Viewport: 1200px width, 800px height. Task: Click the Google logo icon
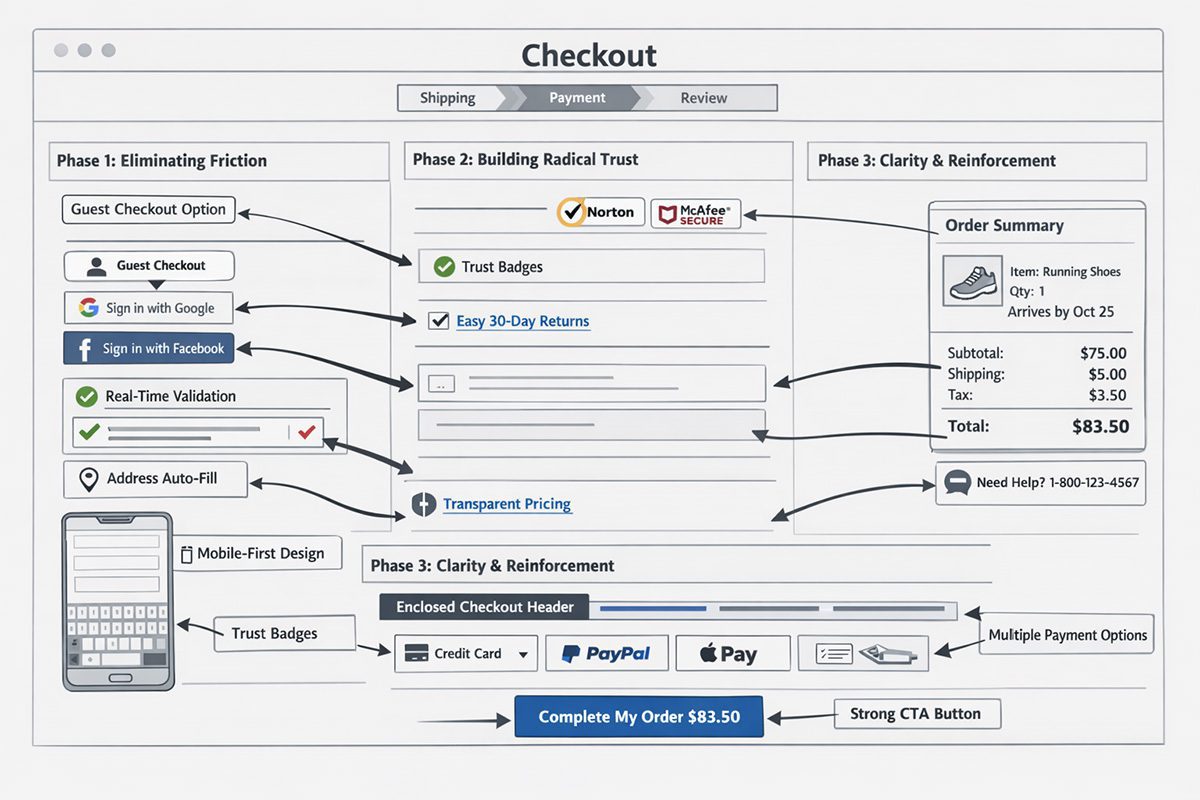pyautogui.click(x=88, y=308)
